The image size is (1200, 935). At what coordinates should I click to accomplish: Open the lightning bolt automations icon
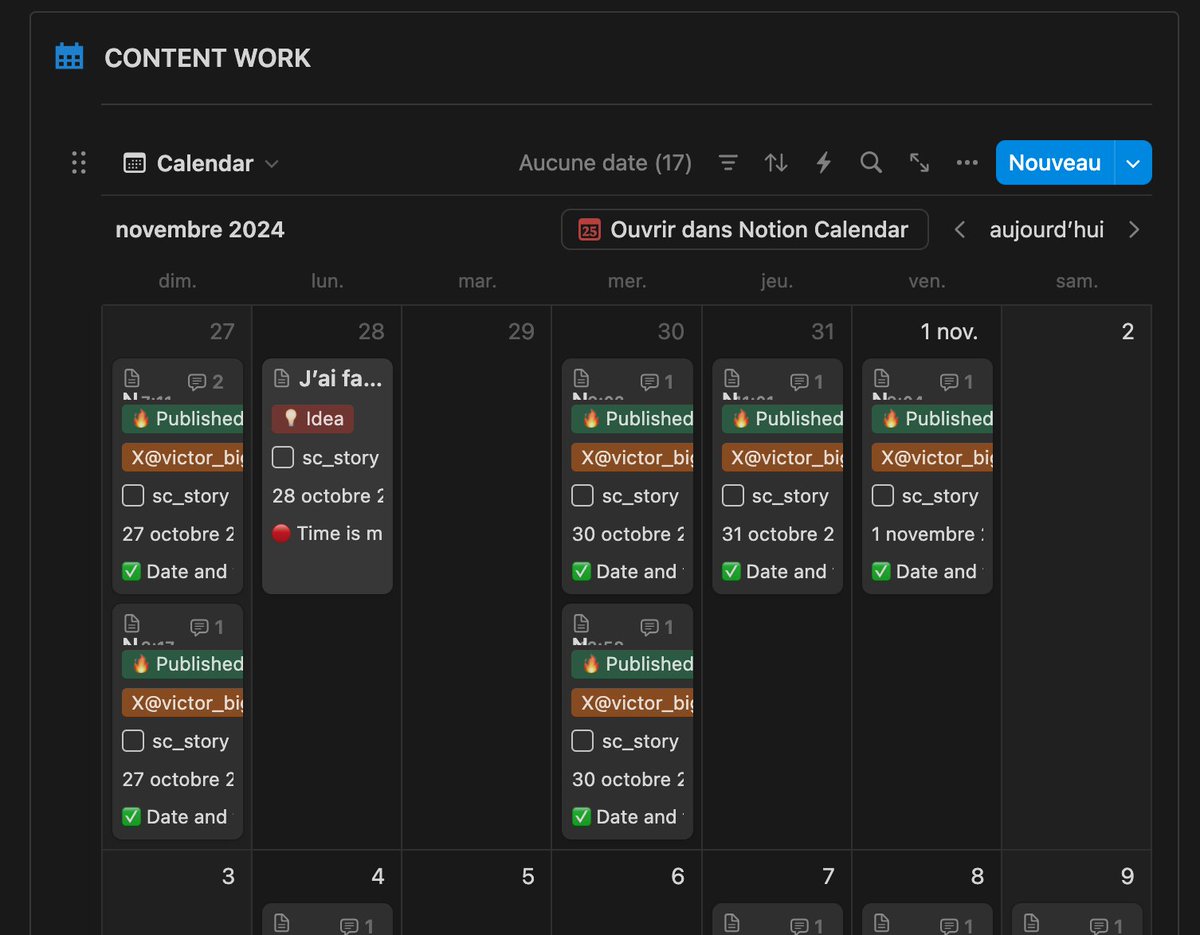pyautogui.click(x=824, y=163)
